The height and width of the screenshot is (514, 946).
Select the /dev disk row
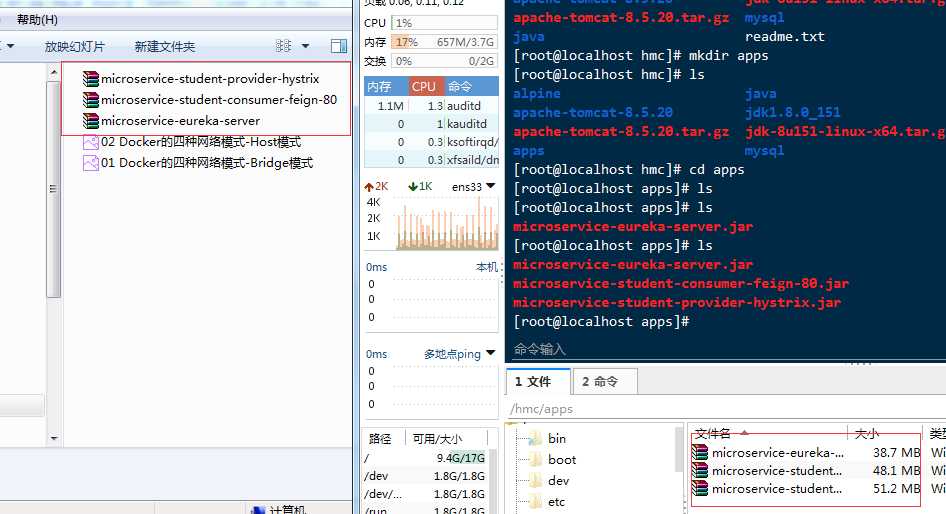click(x=425, y=476)
